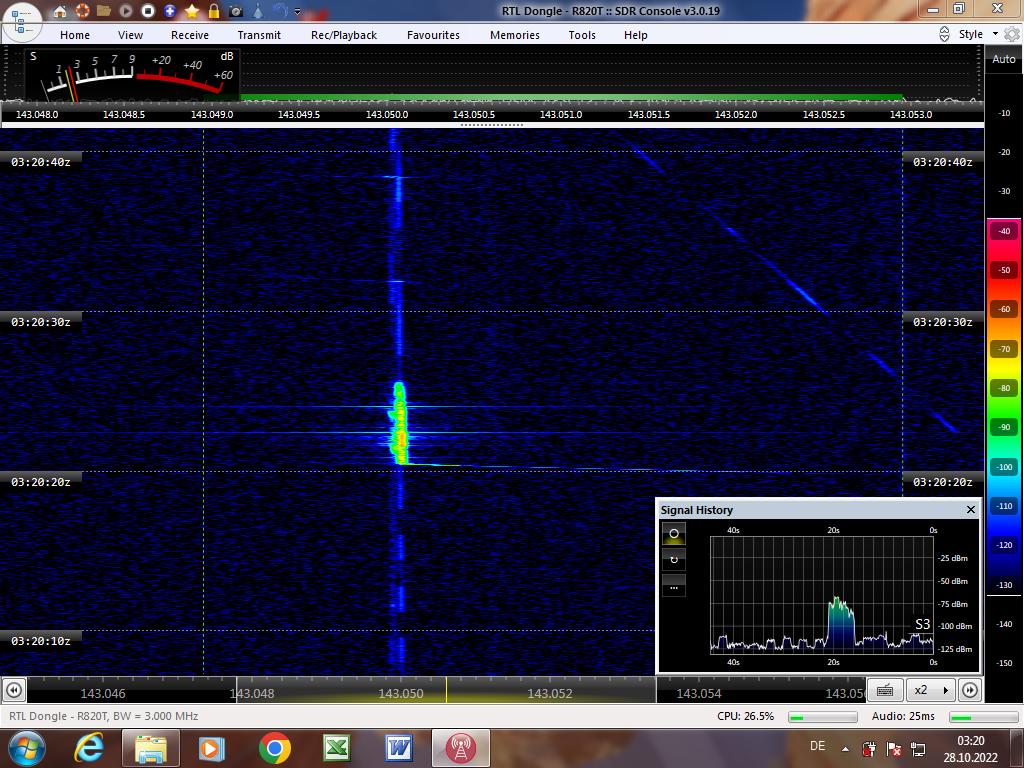Stop the radio with the stop icon
Screen dimensions: 1024x768
click(x=148, y=11)
